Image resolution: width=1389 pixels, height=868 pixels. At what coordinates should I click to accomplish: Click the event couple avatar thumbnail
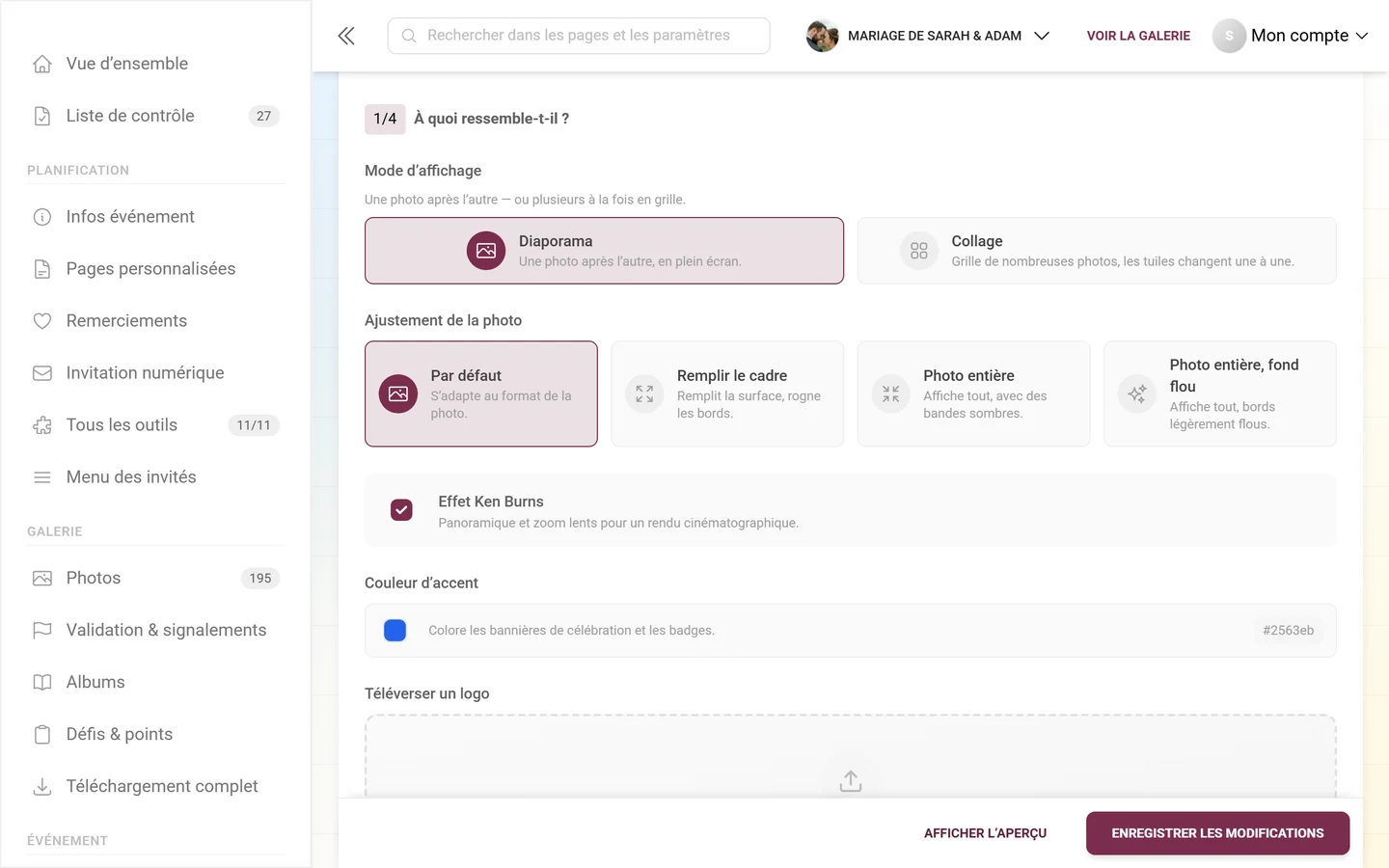point(822,36)
